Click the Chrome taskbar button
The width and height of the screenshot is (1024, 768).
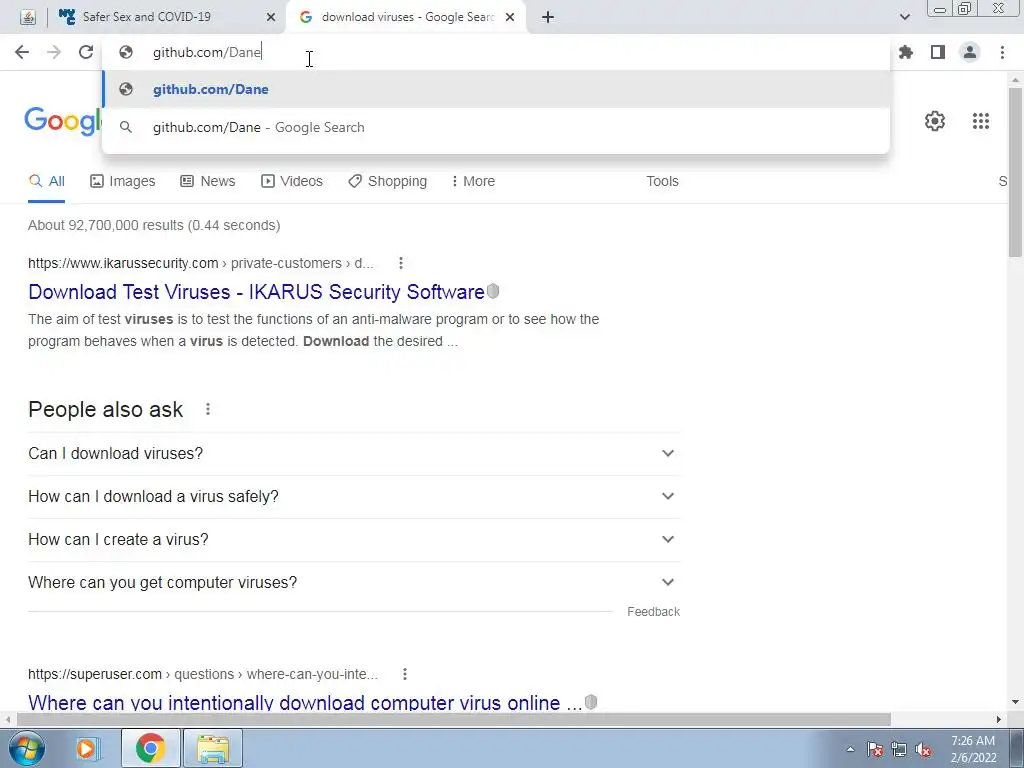pyautogui.click(x=151, y=748)
